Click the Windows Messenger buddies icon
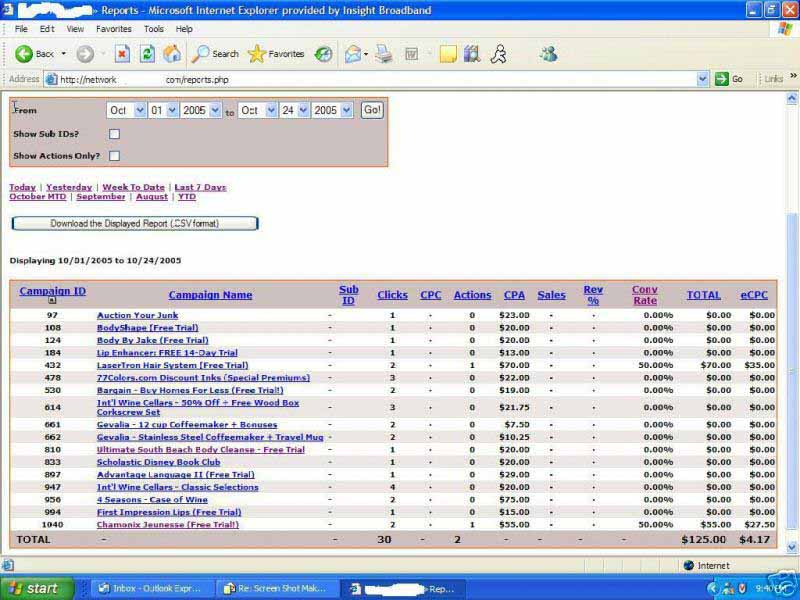 (548, 54)
